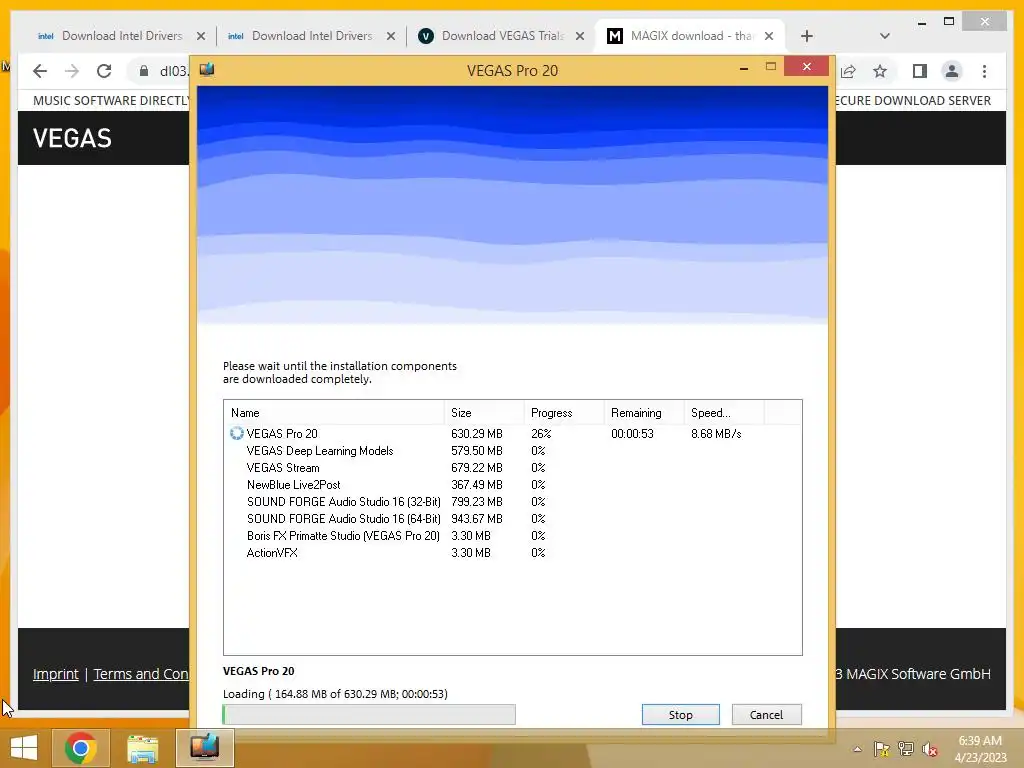The height and width of the screenshot is (768, 1024).
Task: Minimize the VEGAS Pro 20 installer window
Action: (x=743, y=68)
